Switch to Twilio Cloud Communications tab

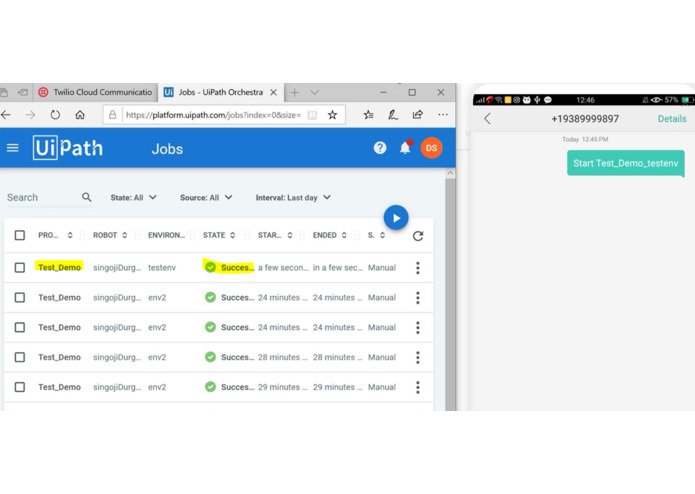click(95, 92)
